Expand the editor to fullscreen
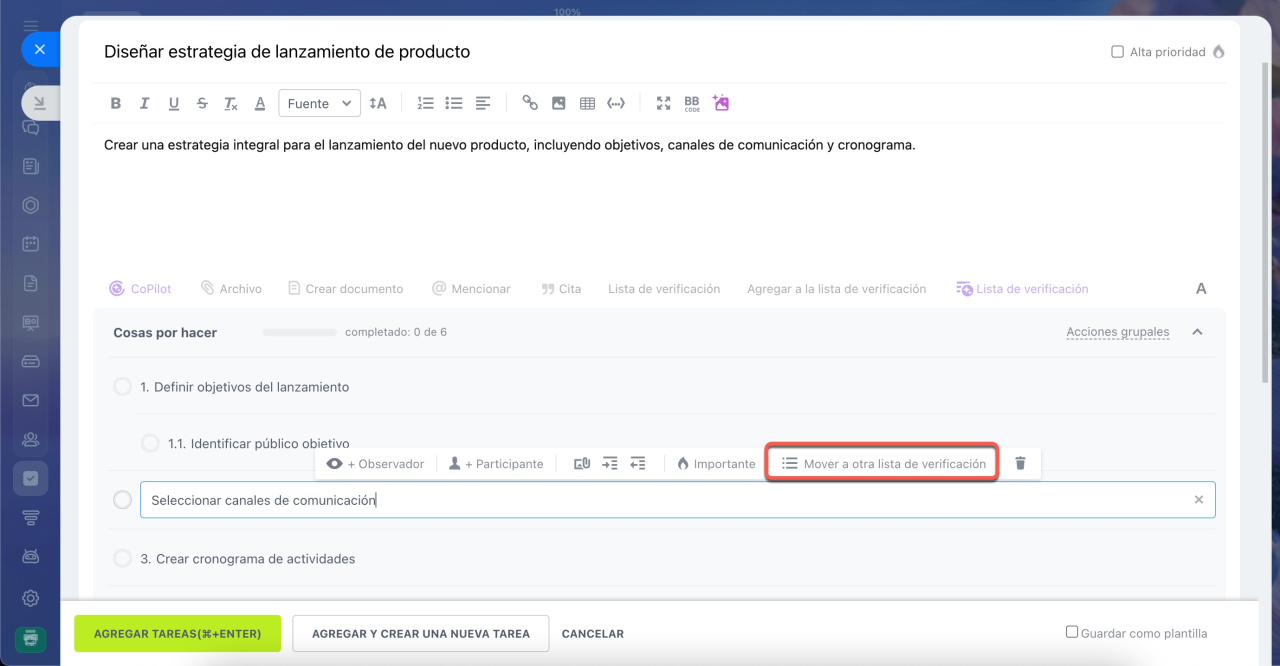Viewport: 1280px width, 666px height. (x=663, y=103)
